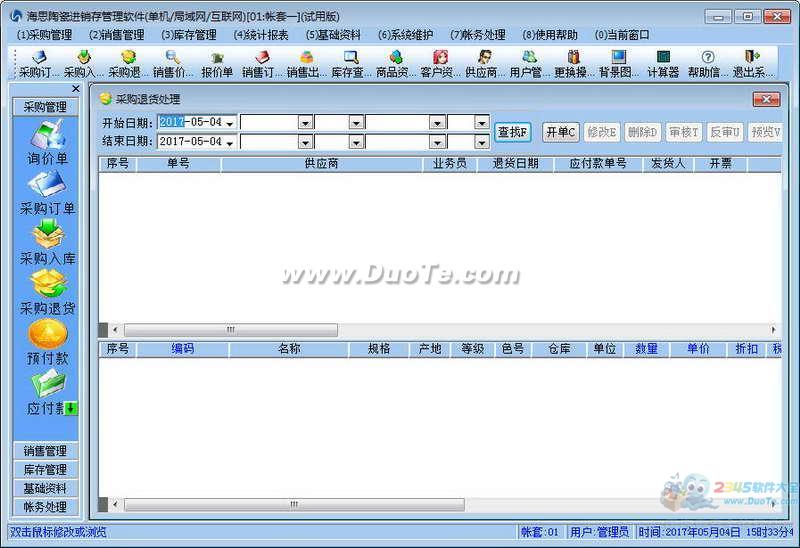Image resolution: width=800 pixels, height=548 pixels.
Task: Switch to 帐务处理 sidebar section
Action: click(x=45, y=507)
